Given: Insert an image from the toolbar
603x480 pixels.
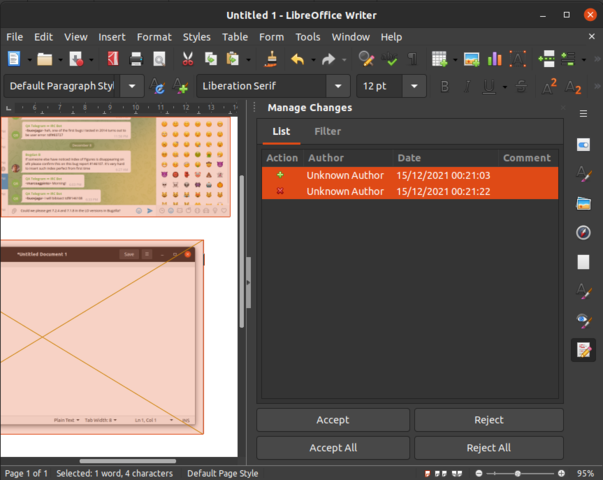Looking at the screenshot, I should coord(471,59).
